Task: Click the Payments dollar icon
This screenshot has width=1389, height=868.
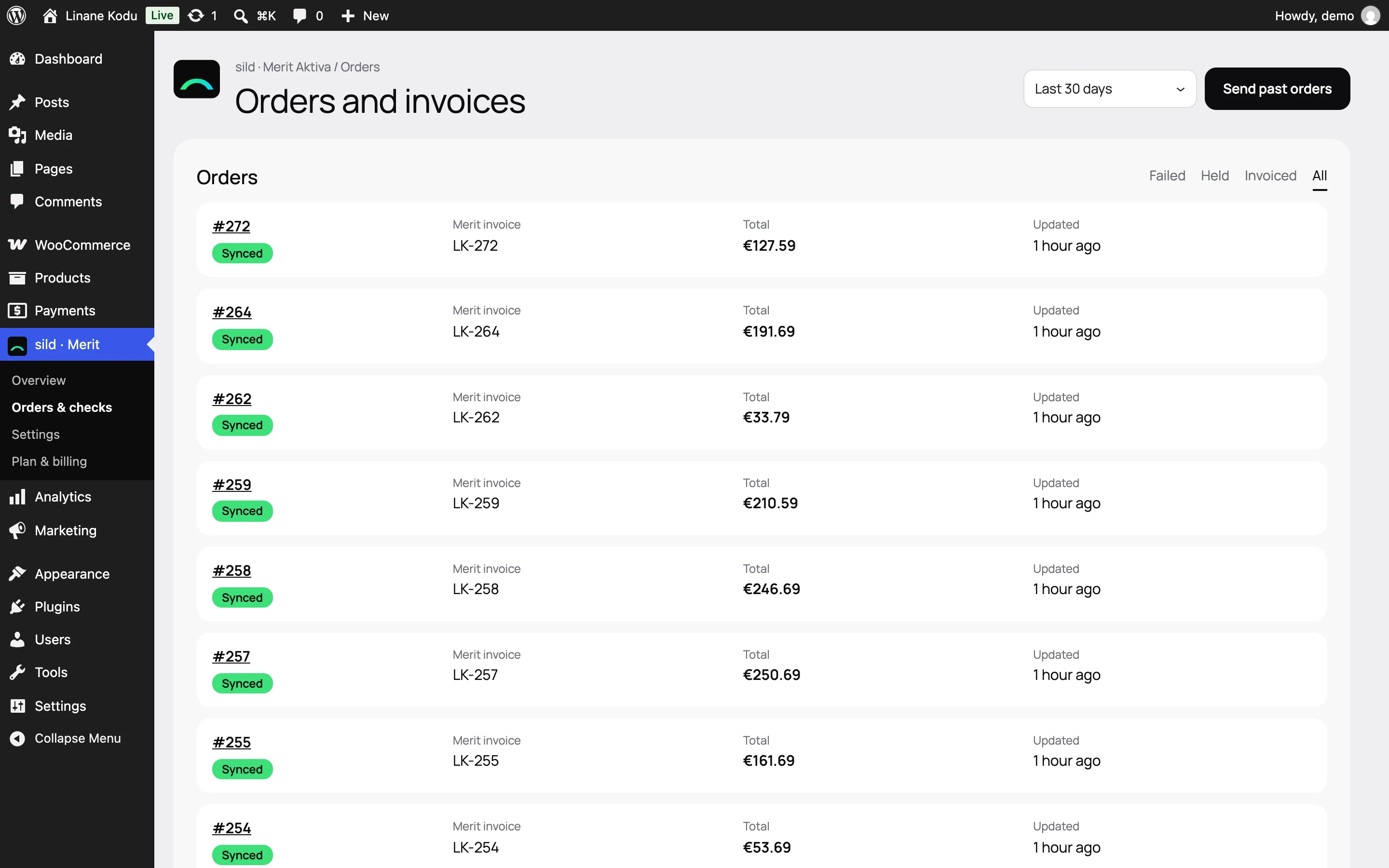Action: click(x=17, y=311)
